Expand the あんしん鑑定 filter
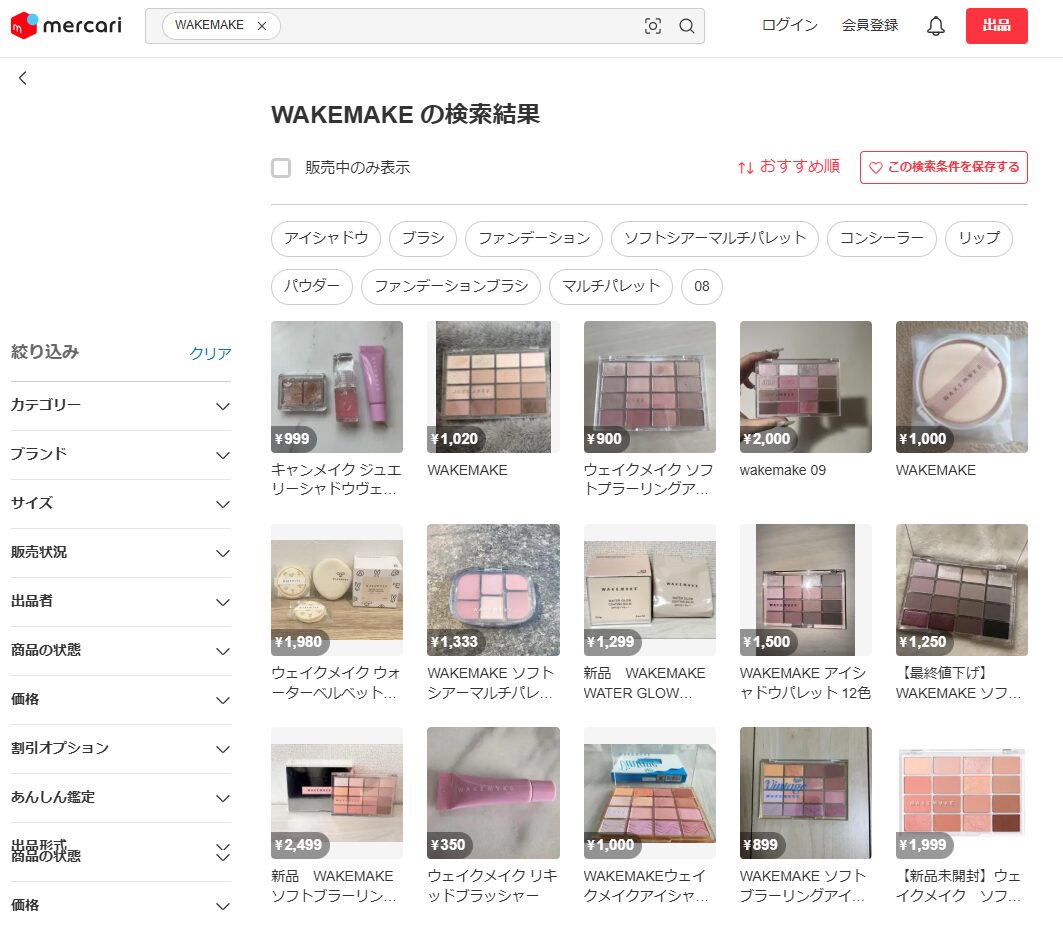Image resolution: width=1063 pixels, height=929 pixels. click(x=121, y=798)
